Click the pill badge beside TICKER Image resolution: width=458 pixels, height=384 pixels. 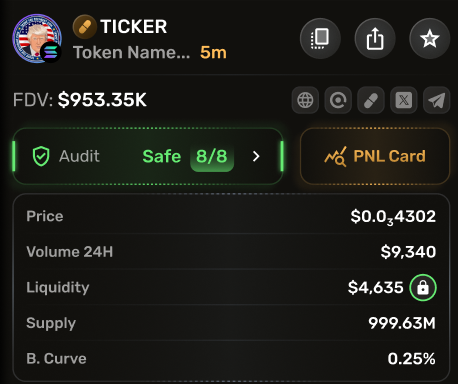pos(85,26)
